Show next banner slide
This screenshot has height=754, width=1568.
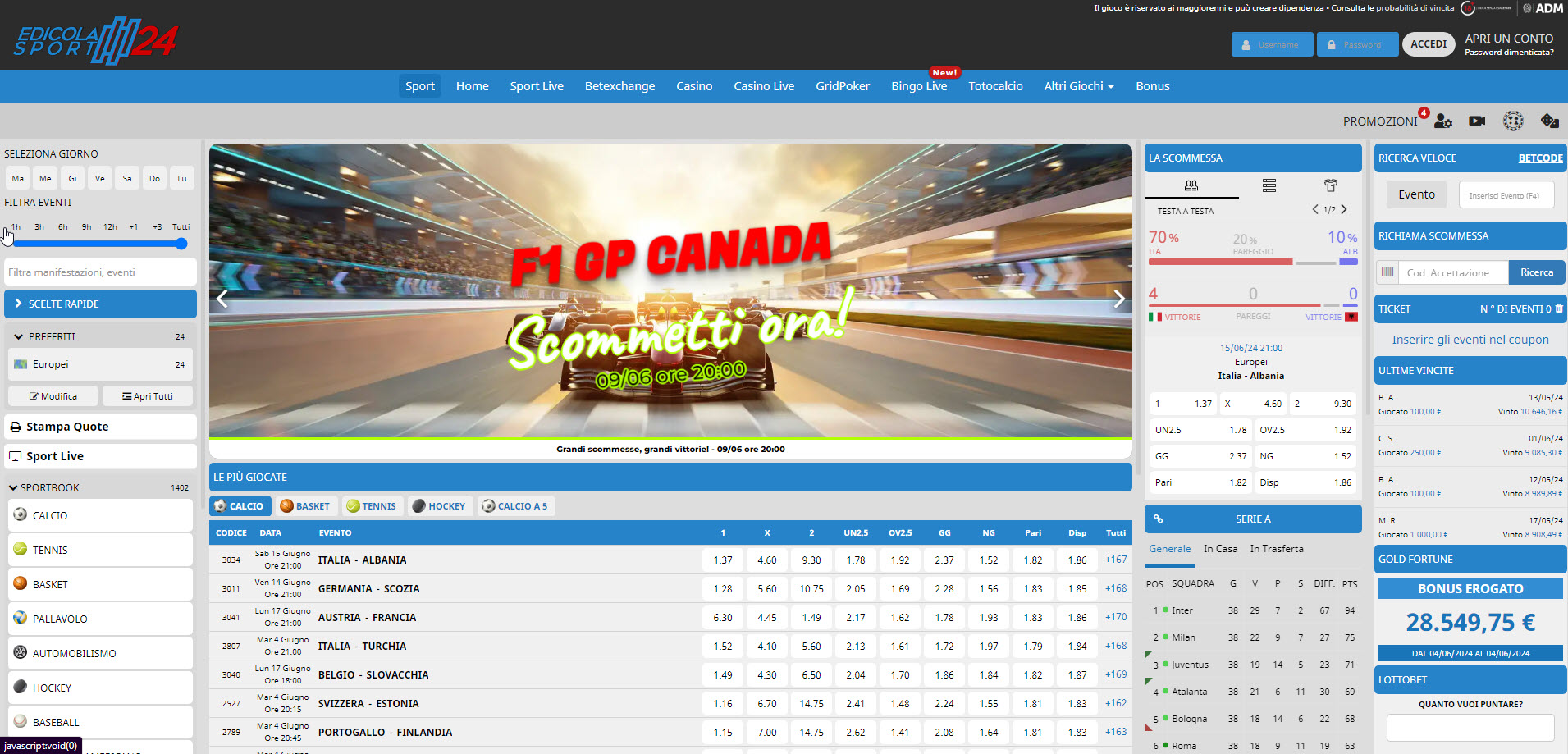[1119, 299]
